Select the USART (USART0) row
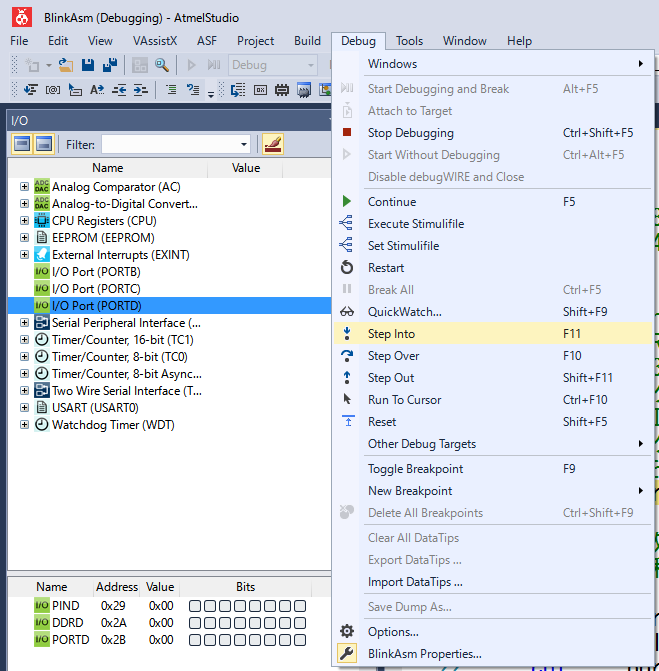The width and height of the screenshot is (659, 671). coord(169,408)
